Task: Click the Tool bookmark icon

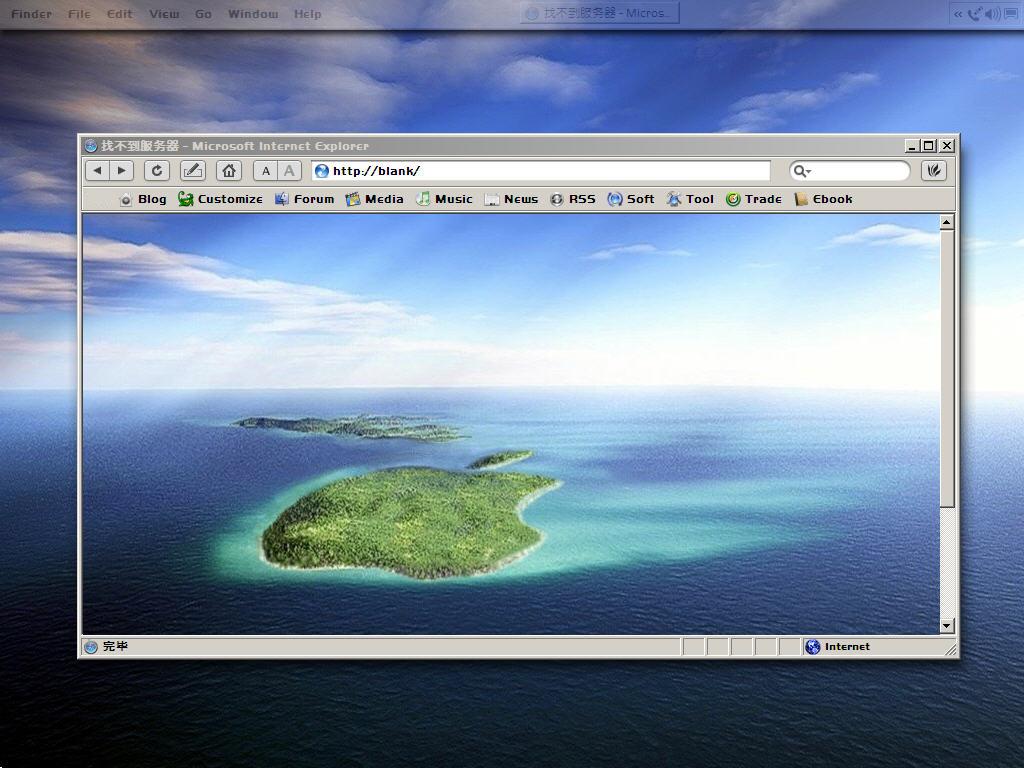Action: tap(673, 199)
